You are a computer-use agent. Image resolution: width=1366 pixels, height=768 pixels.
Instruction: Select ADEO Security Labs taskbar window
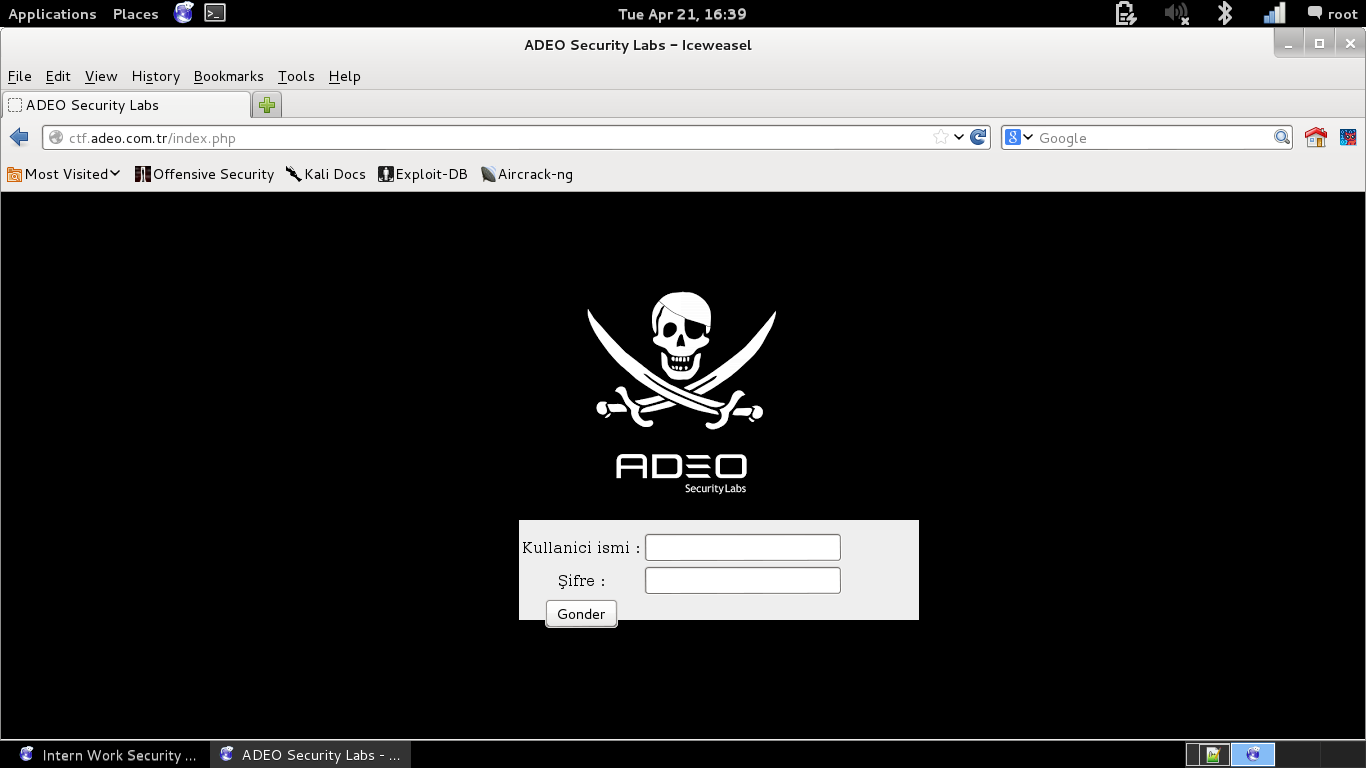[x=311, y=755]
